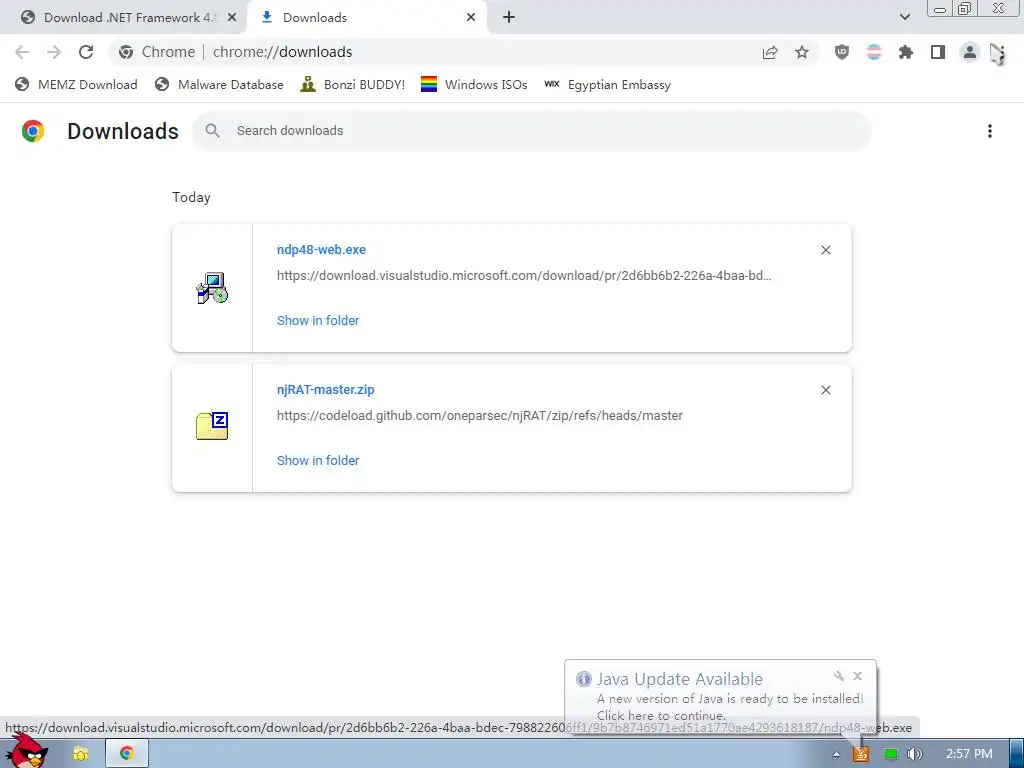
Task: Click the 2:57 PM taskbar clock
Action: [969, 754]
